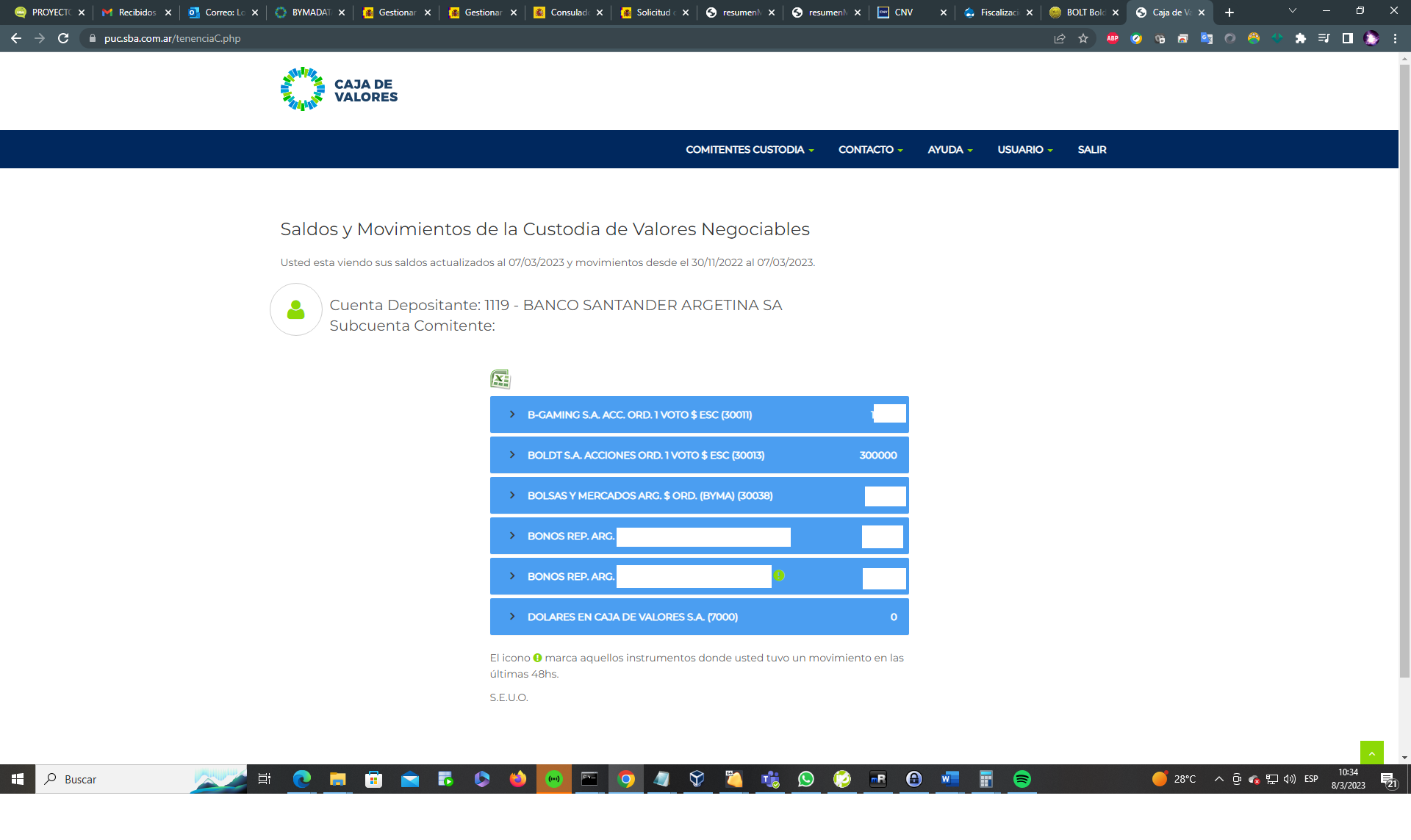This screenshot has width=1411, height=840.
Task: Open File Explorer from the taskbar
Action: click(x=337, y=779)
